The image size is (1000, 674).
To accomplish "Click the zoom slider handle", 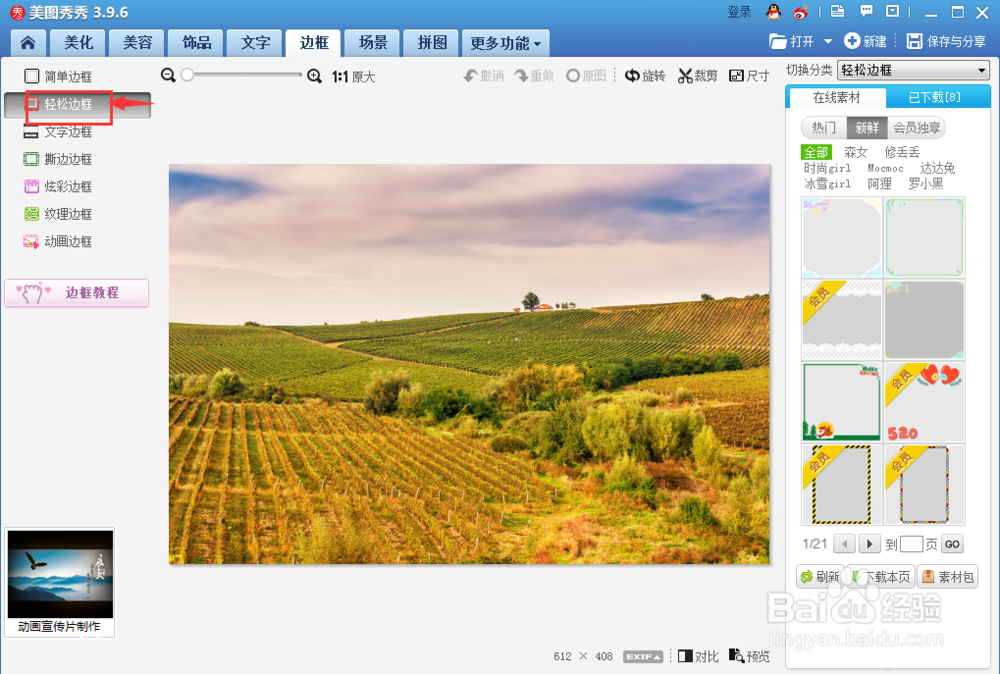I will point(187,75).
